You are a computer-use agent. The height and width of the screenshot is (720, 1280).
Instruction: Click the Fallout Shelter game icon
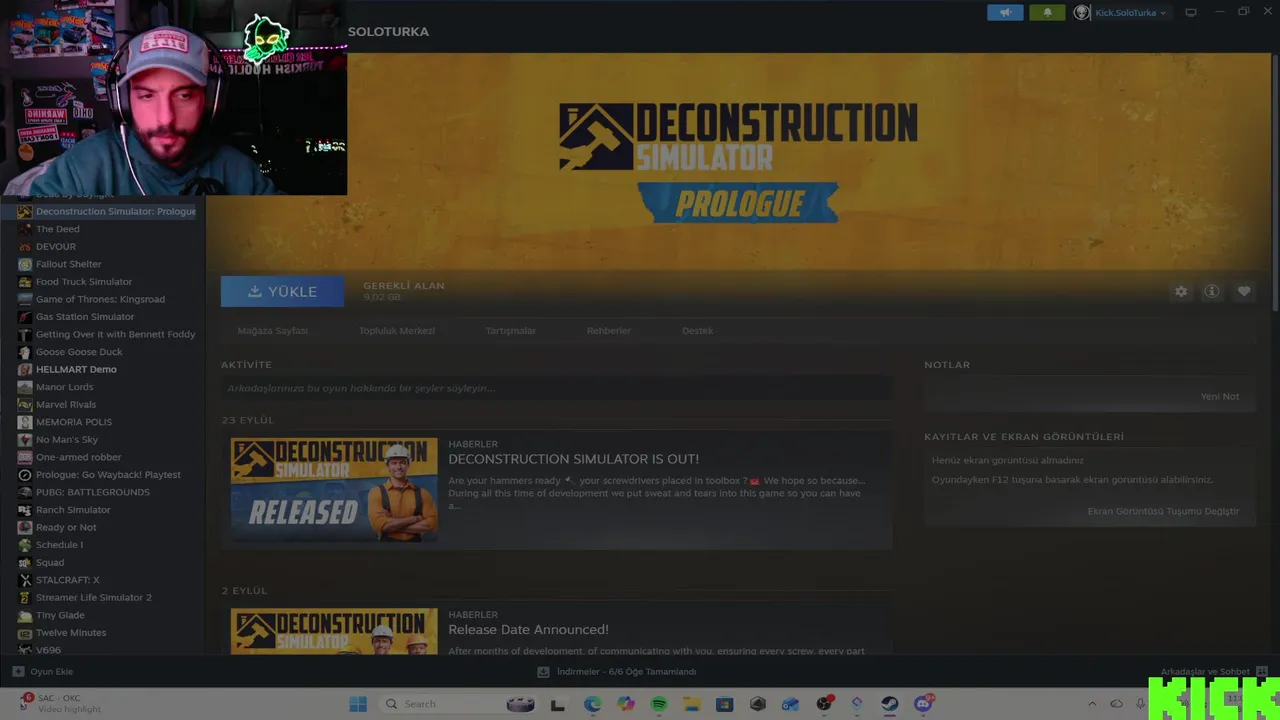25,264
